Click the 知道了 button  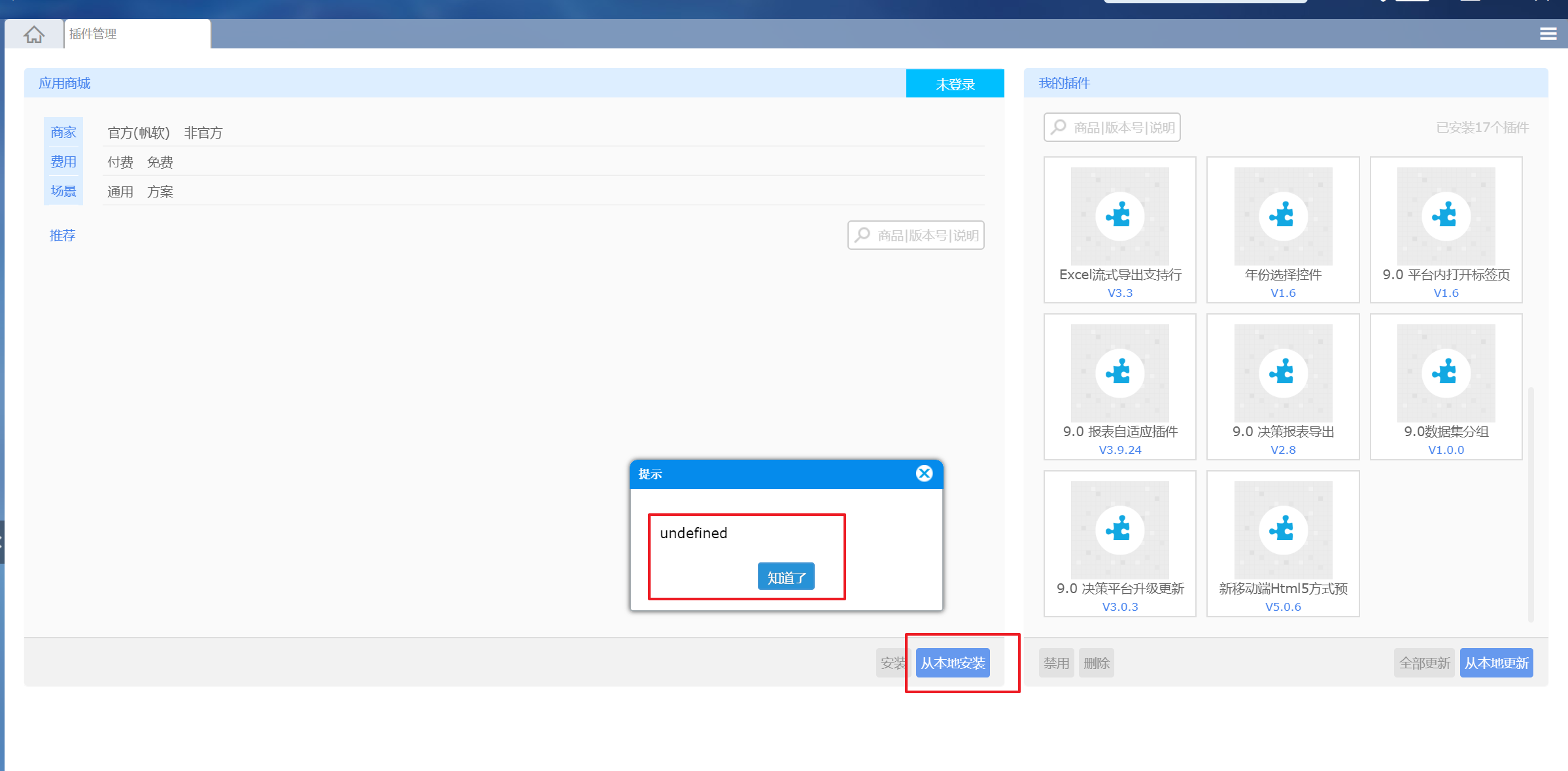786,577
